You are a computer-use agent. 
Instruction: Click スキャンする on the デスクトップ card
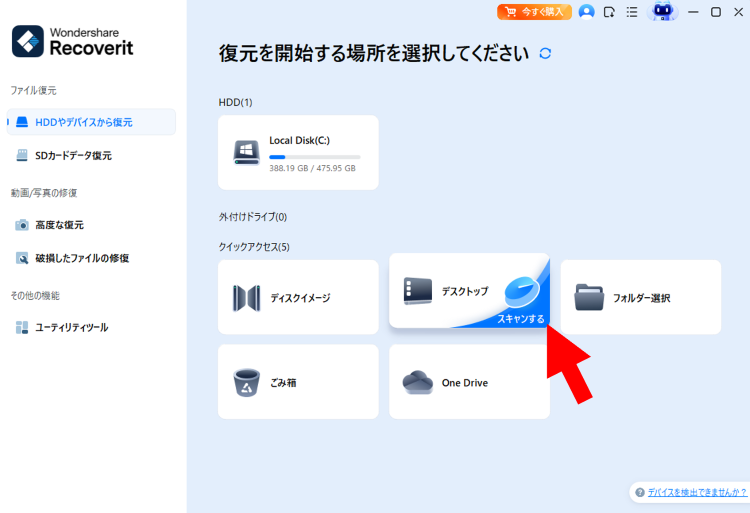521,318
